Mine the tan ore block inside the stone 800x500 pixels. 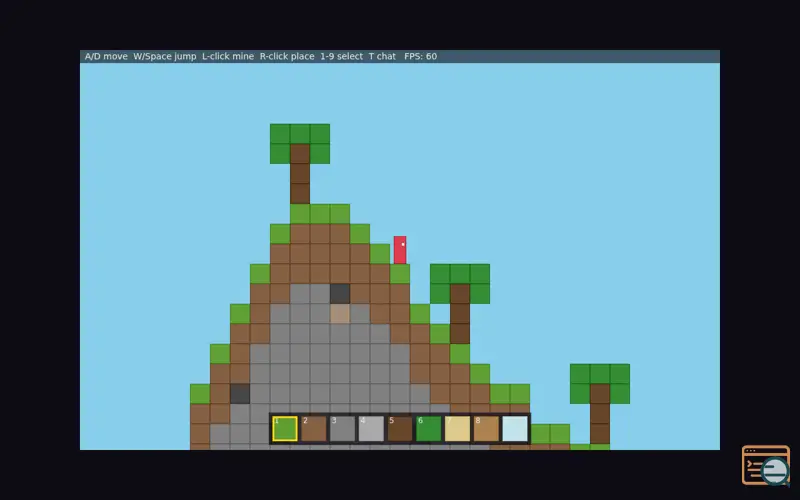[340, 314]
